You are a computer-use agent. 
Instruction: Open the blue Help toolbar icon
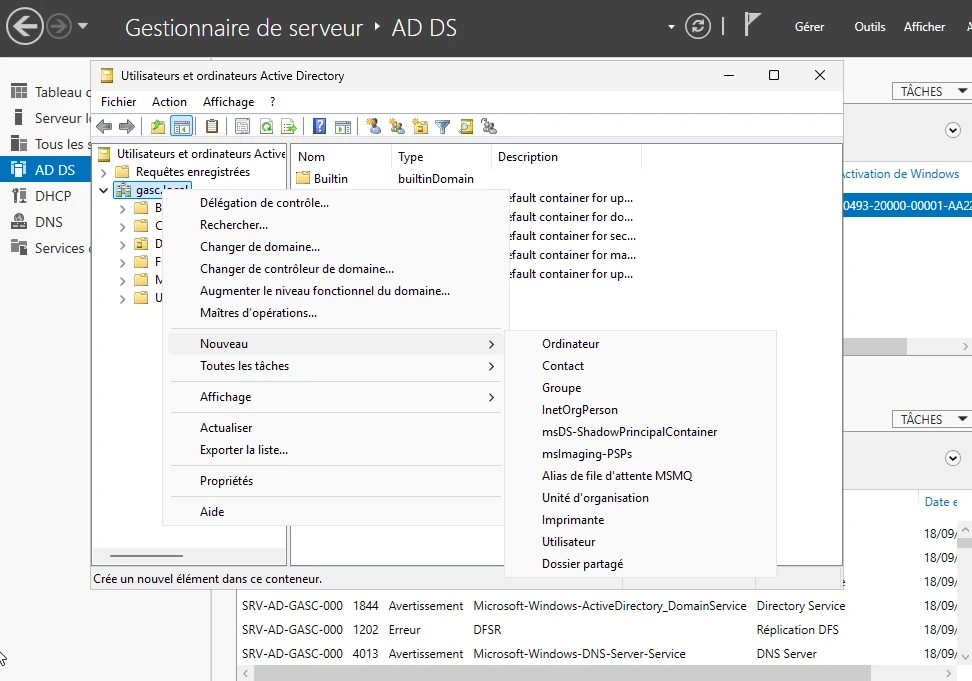coord(319,127)
